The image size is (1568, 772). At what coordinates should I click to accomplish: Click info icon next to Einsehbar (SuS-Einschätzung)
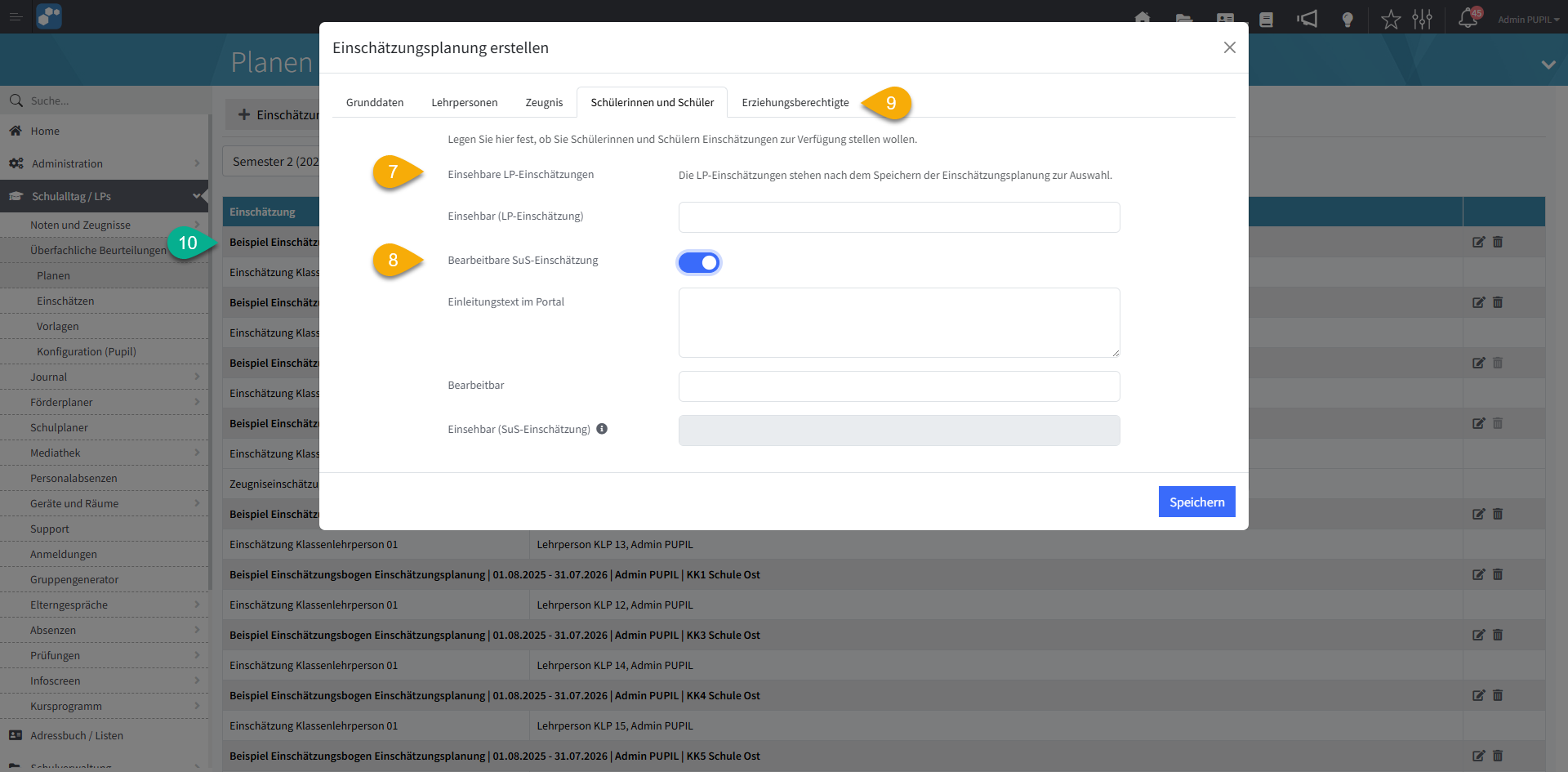coord(602,429)
